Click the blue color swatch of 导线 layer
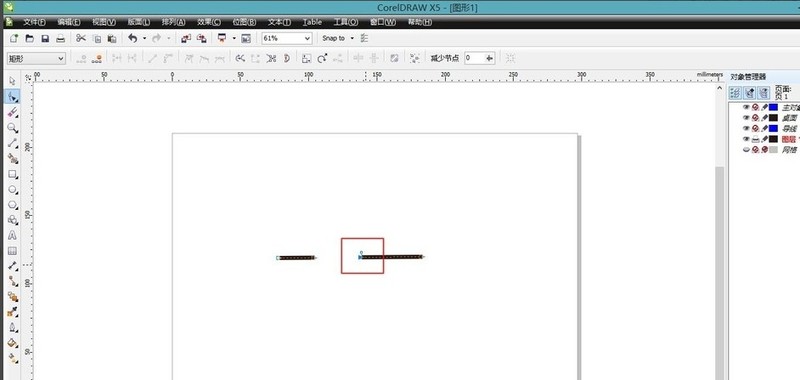Viewport: 800px width, 380px height. (773, 129)
